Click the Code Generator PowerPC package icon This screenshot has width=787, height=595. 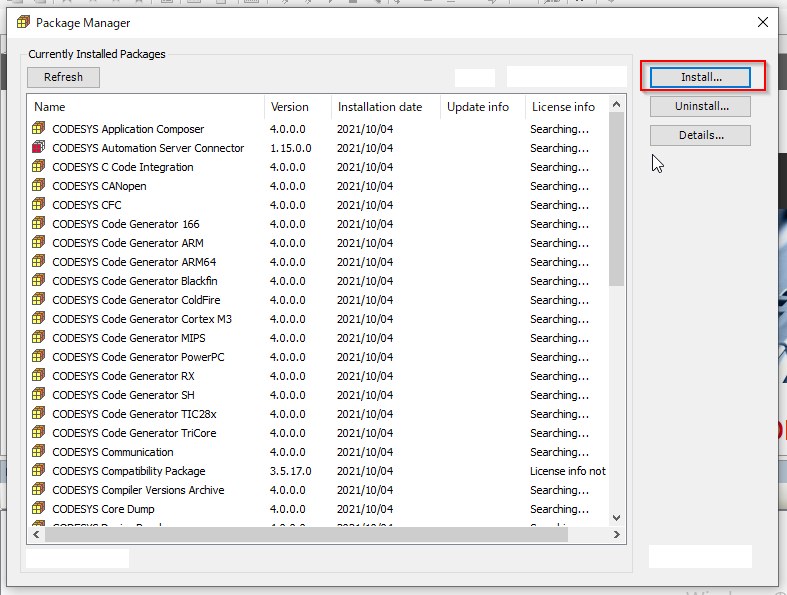coord(39,356)
